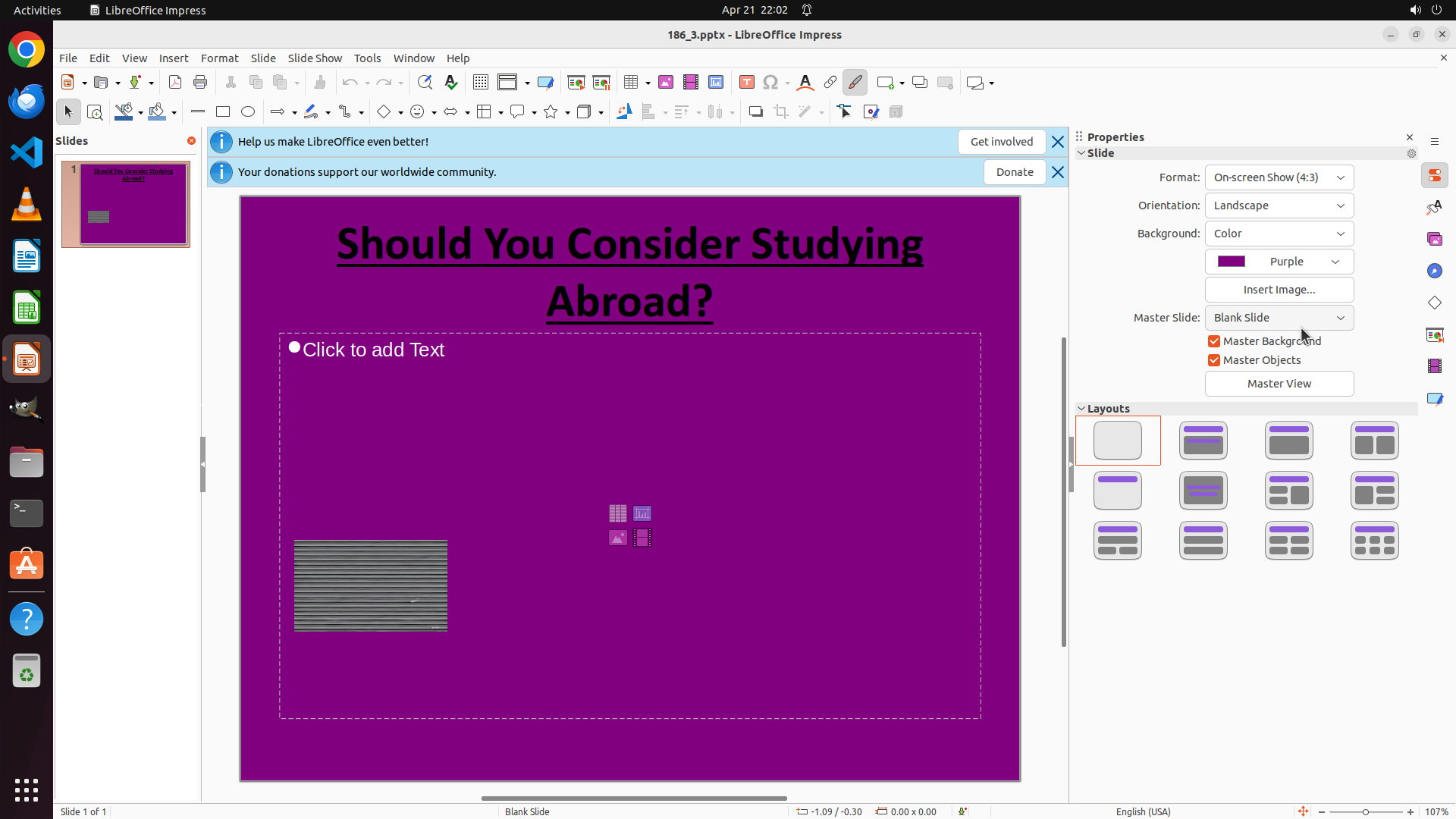Toggle the Draw Functions highlighter button
The height and width of the screenshot is (819, 1456).
(855, 83)
